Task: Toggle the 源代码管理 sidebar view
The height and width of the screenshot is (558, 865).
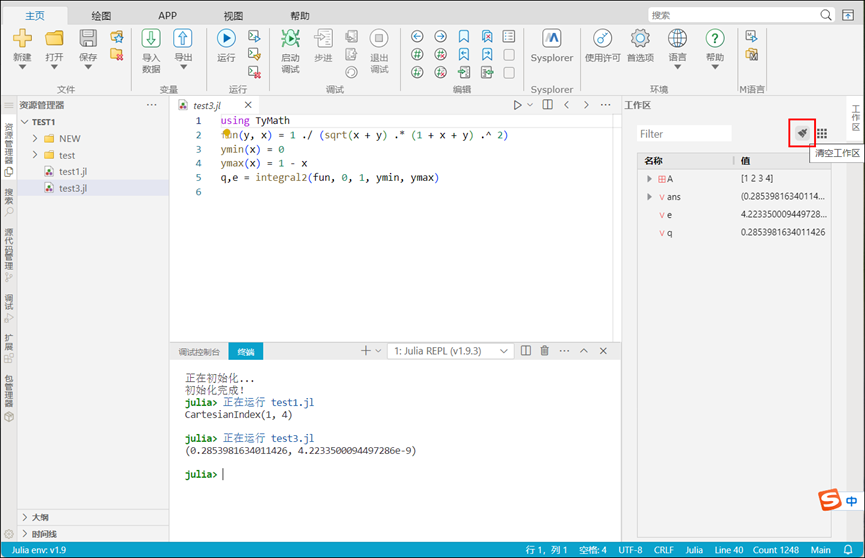Action: (9, 255)
